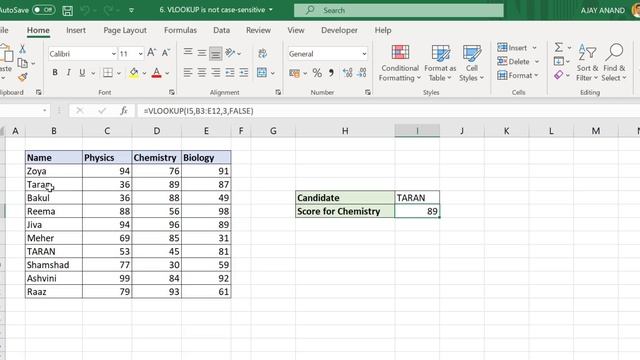Screen dimensions: 640x360
Task: Open the View tab
Action: (x=296, y=30)
